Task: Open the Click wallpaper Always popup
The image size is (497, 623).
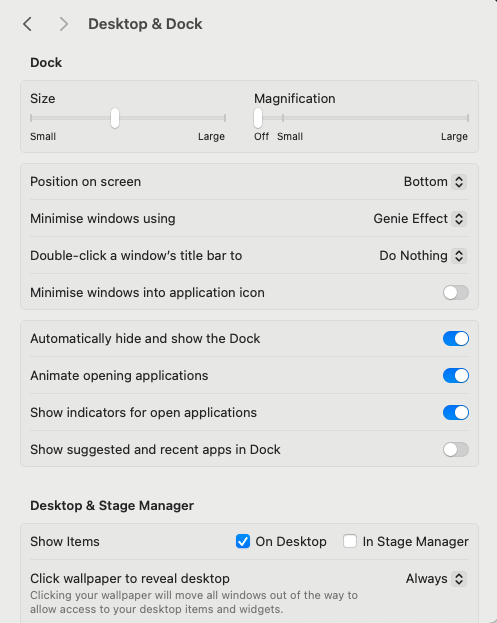Action: pos(459,579)
